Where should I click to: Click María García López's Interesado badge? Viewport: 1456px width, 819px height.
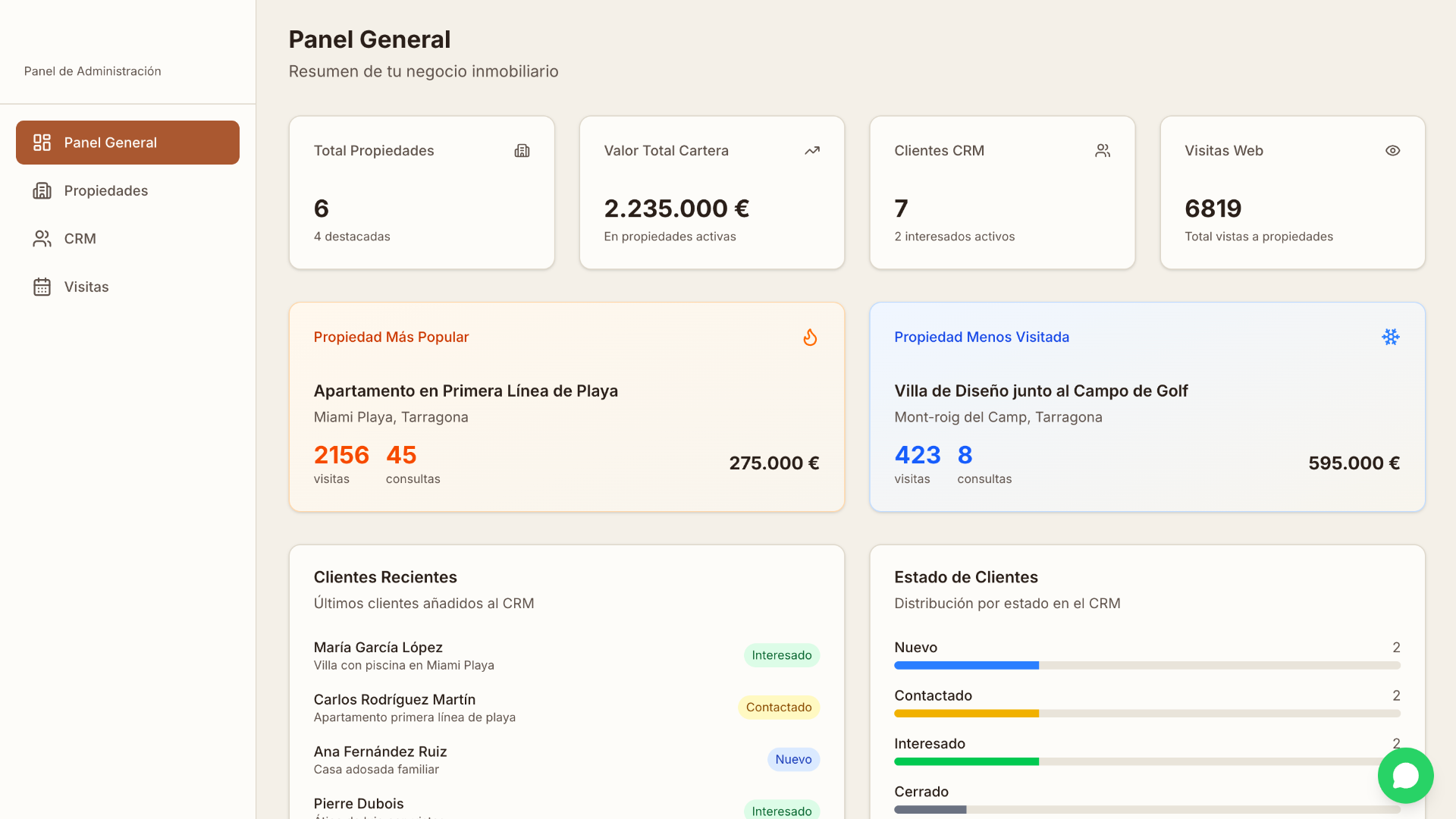coord(781,655)
